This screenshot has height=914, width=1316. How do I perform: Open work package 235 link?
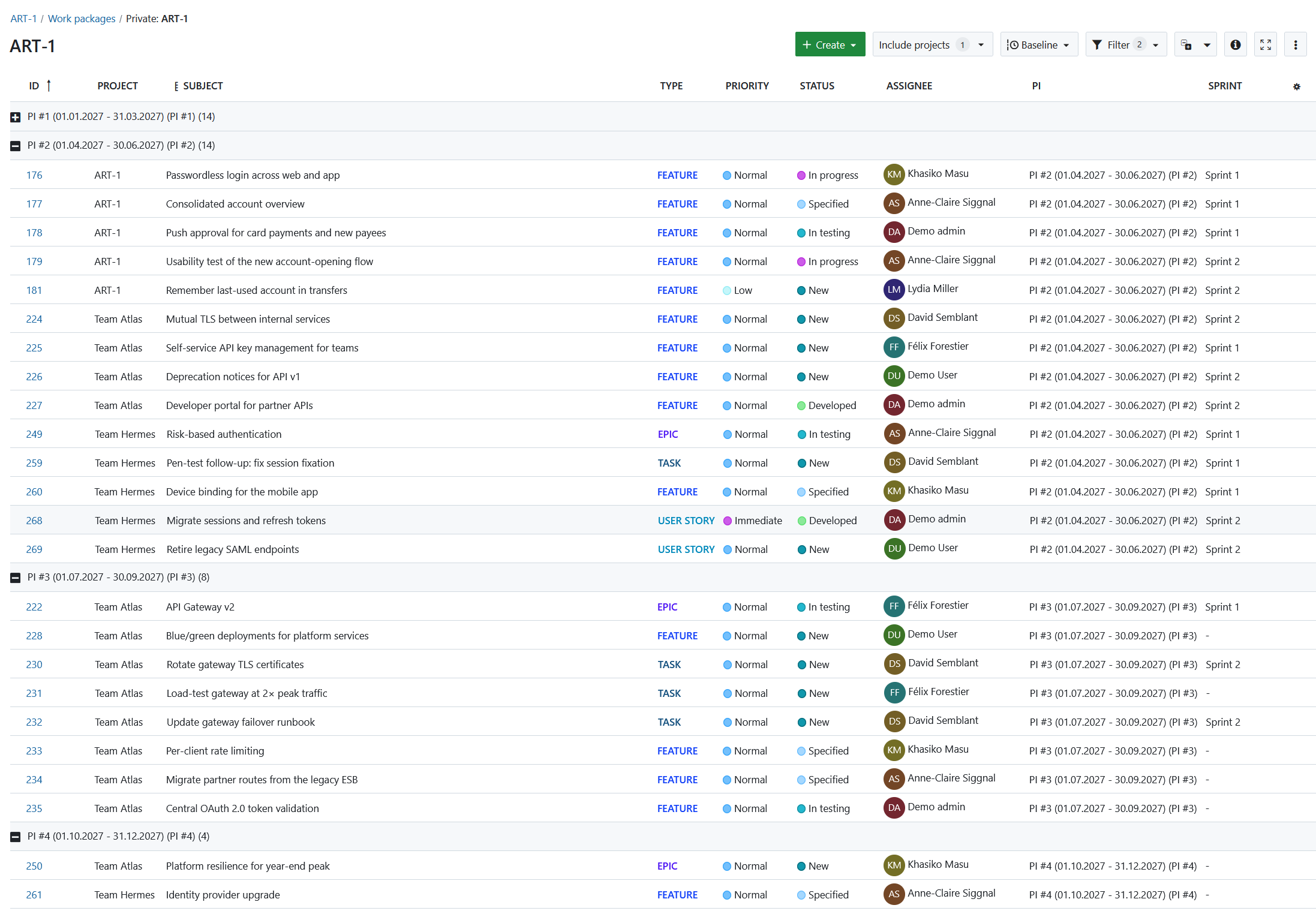[x=34, y=808]
